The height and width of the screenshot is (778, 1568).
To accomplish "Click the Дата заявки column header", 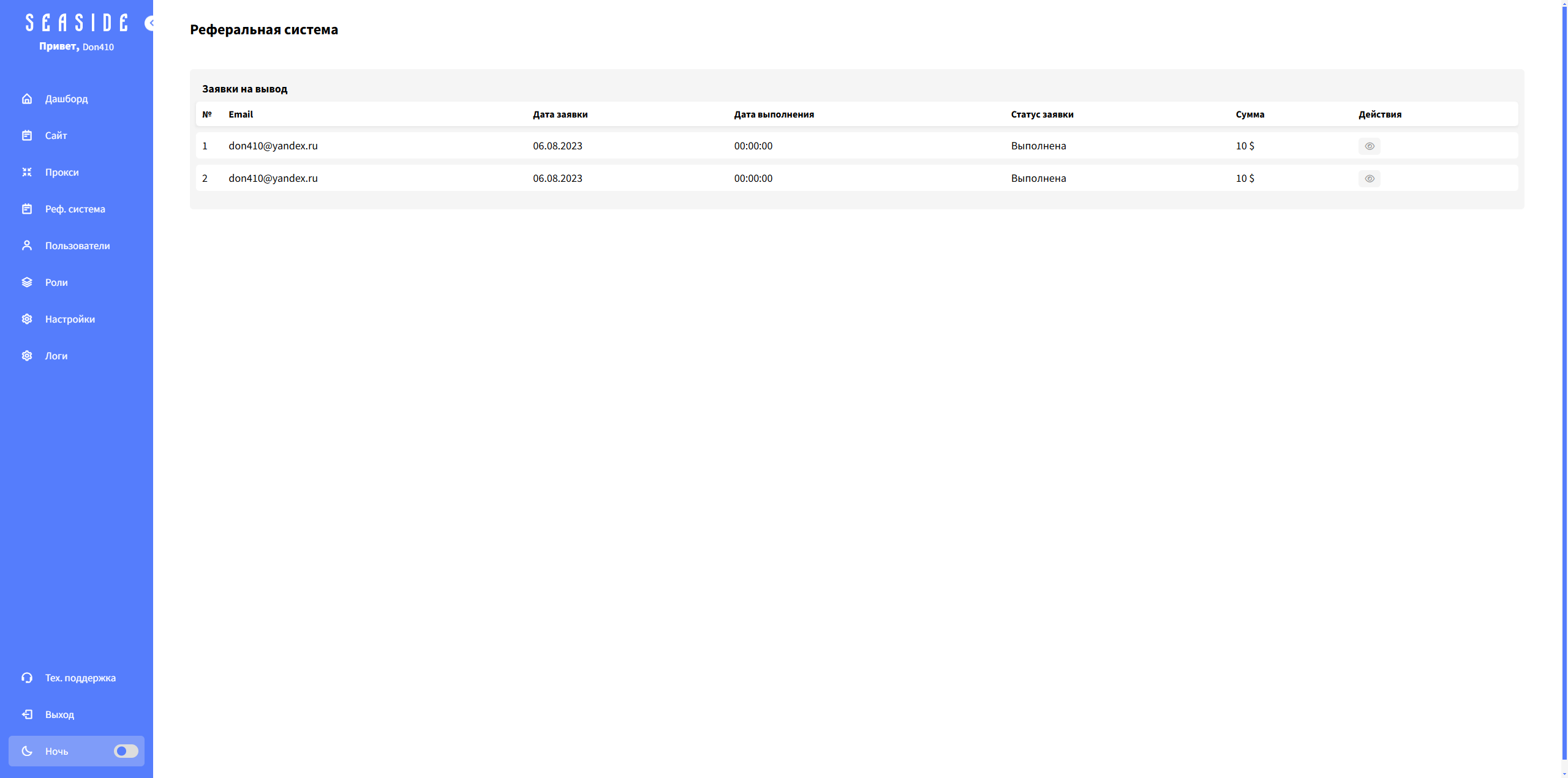I will (560, 114).
